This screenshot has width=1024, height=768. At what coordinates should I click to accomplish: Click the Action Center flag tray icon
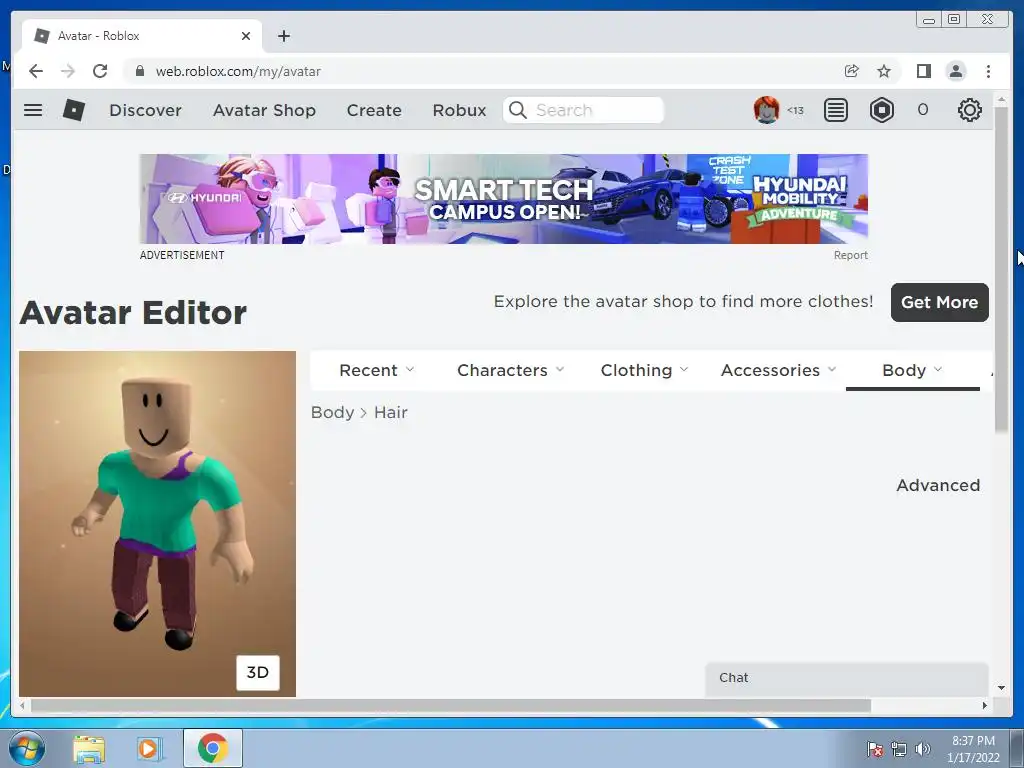[874, 749]
